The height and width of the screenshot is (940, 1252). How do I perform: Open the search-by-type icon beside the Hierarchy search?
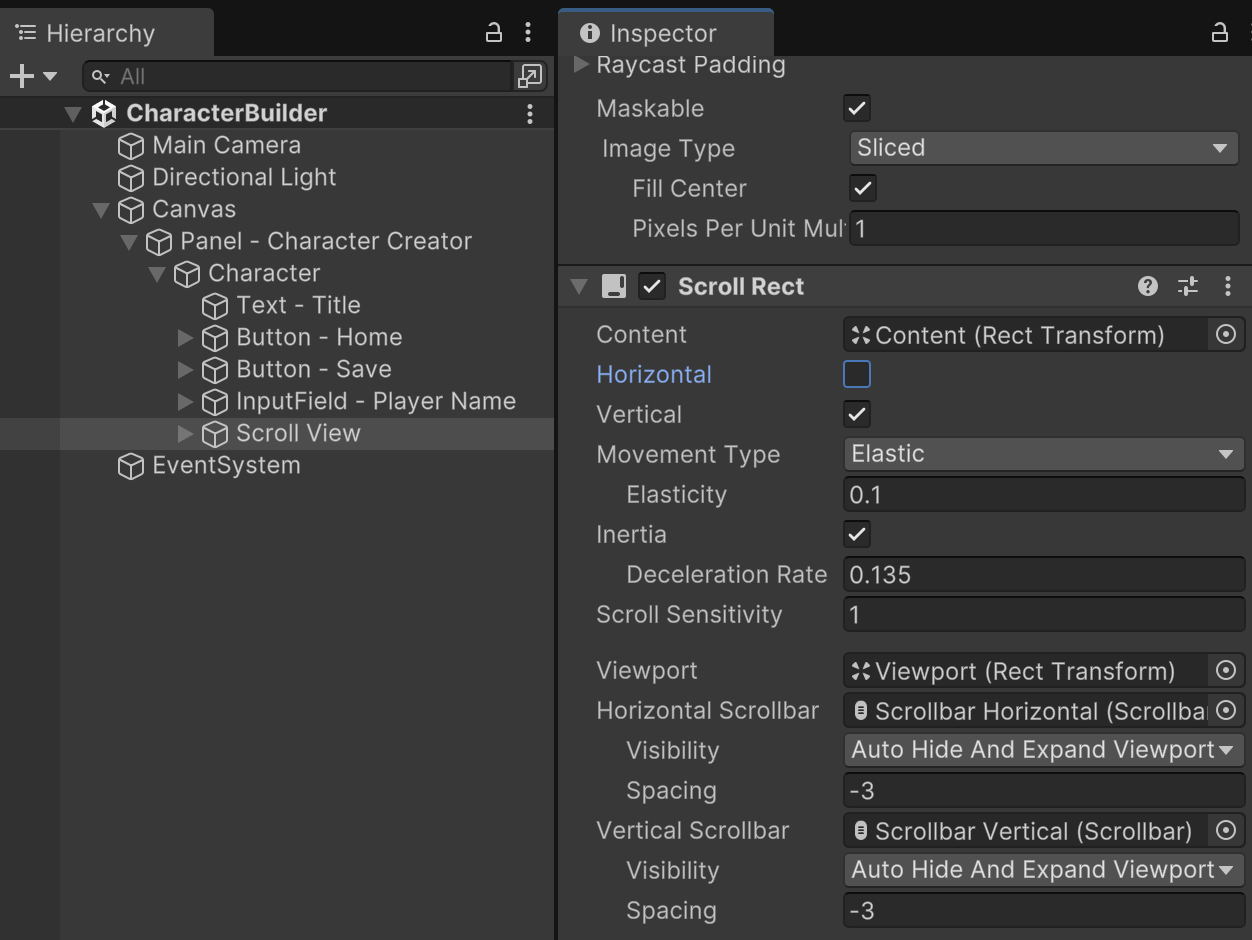coord(529,76)
